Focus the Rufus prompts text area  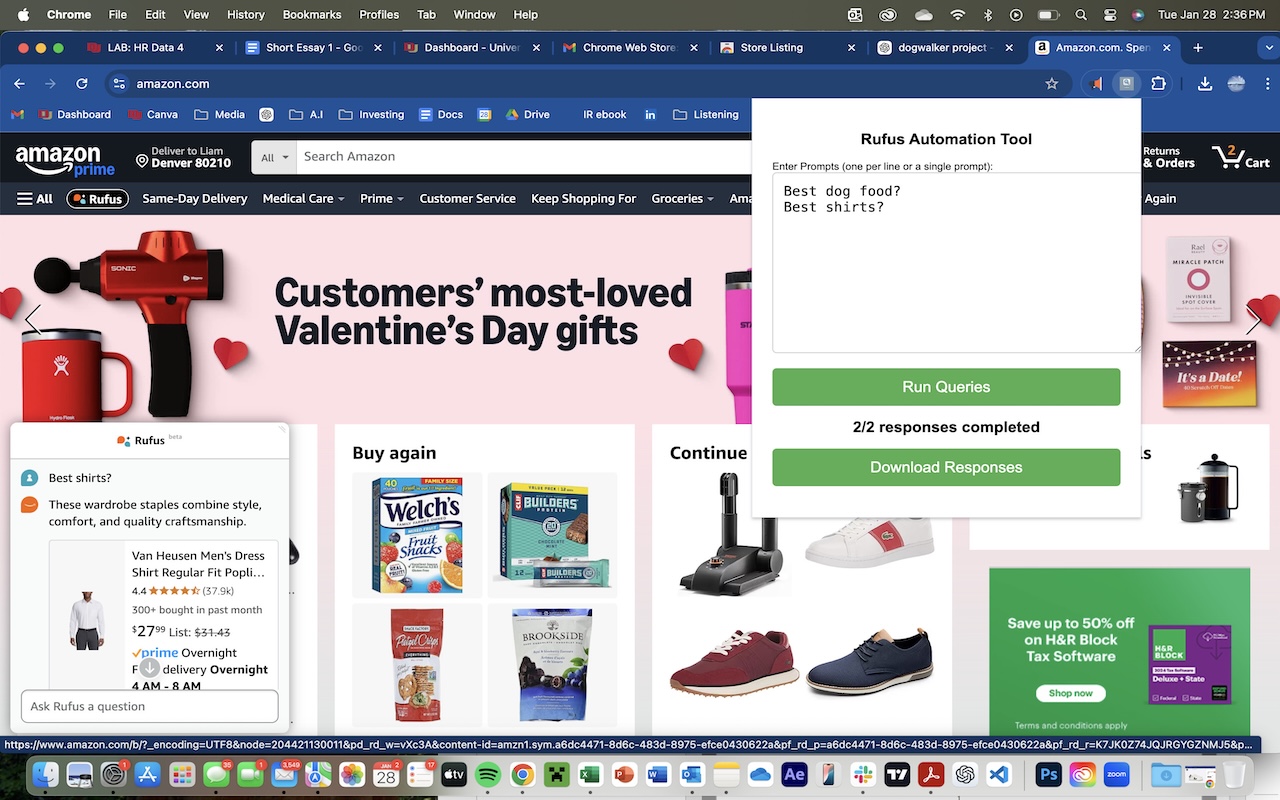pyautogui.click(x=956, y=263)
